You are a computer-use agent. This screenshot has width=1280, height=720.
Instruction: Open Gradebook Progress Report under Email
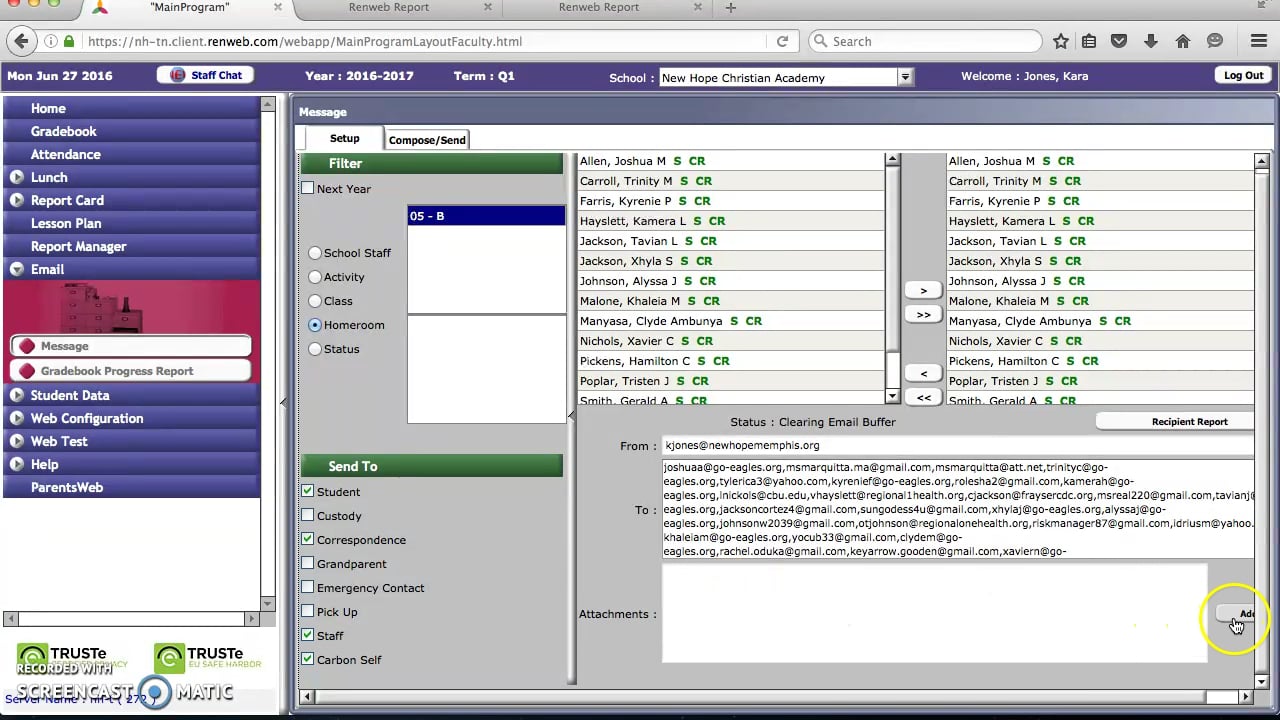click(x=131, y=371)
